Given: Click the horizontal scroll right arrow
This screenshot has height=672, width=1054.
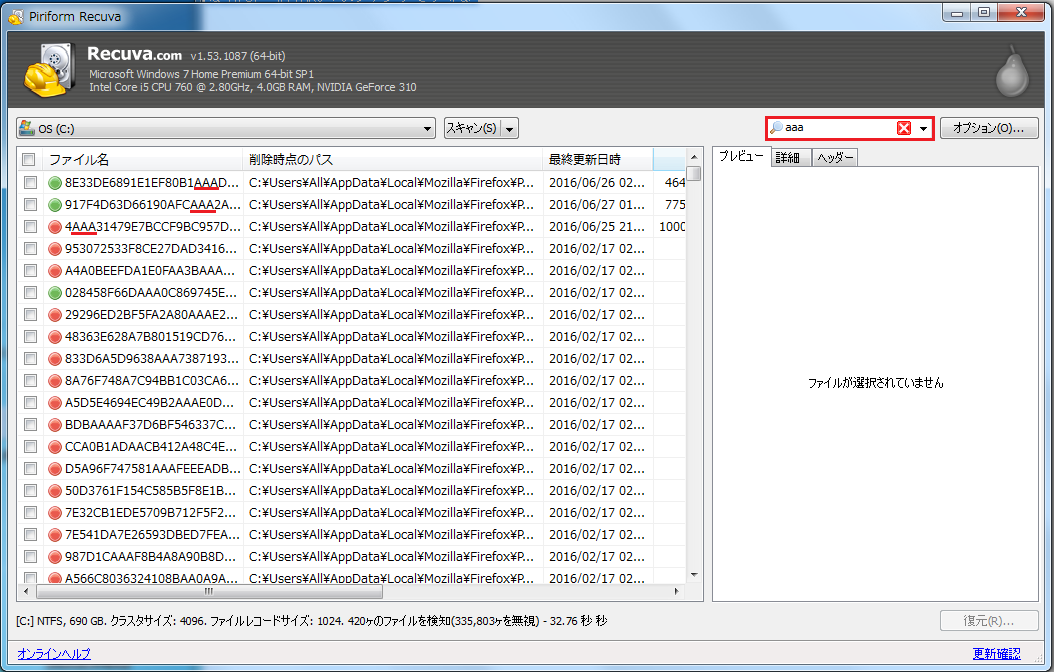Looking at the screenshot, I should pos(676,591).
